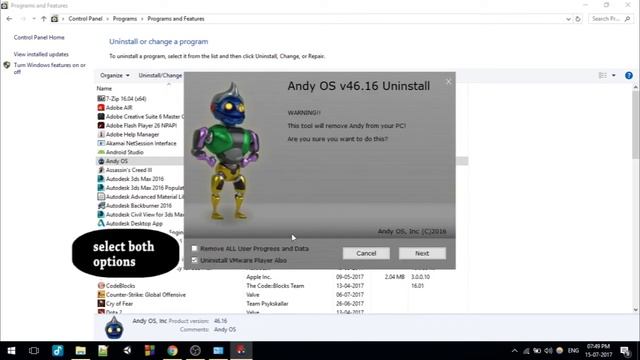The width and height of the screenshot is (640, 360).
Task: Select Autodesk Civil View for 3ds Max icon
Action: (101, 214)
